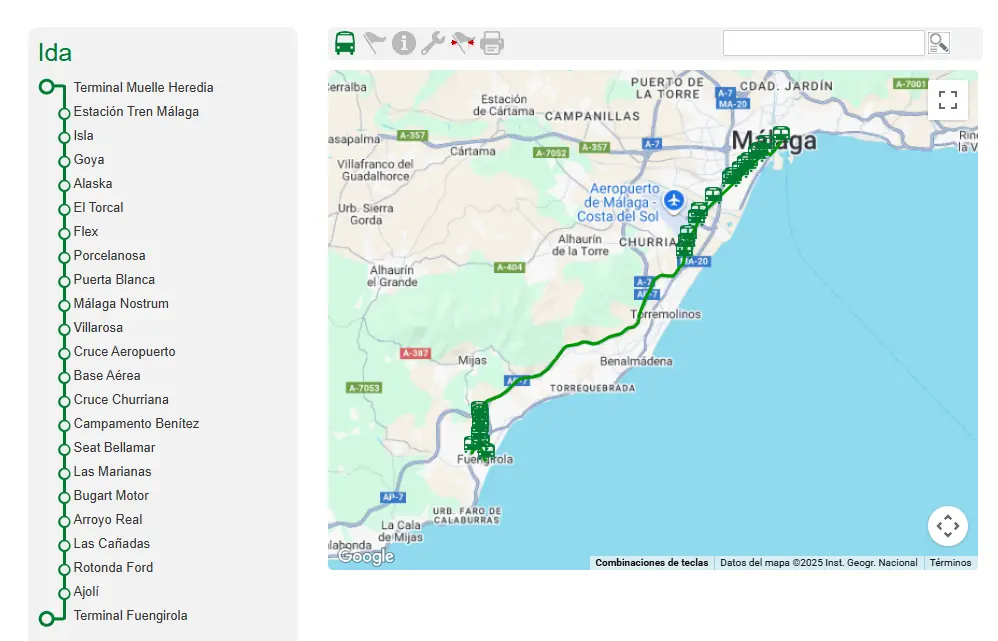Image resolution: width=998 pixels, height=641 pixels.
Task: Open Combinaciones de teclas
Action: (x=652, y=562)
